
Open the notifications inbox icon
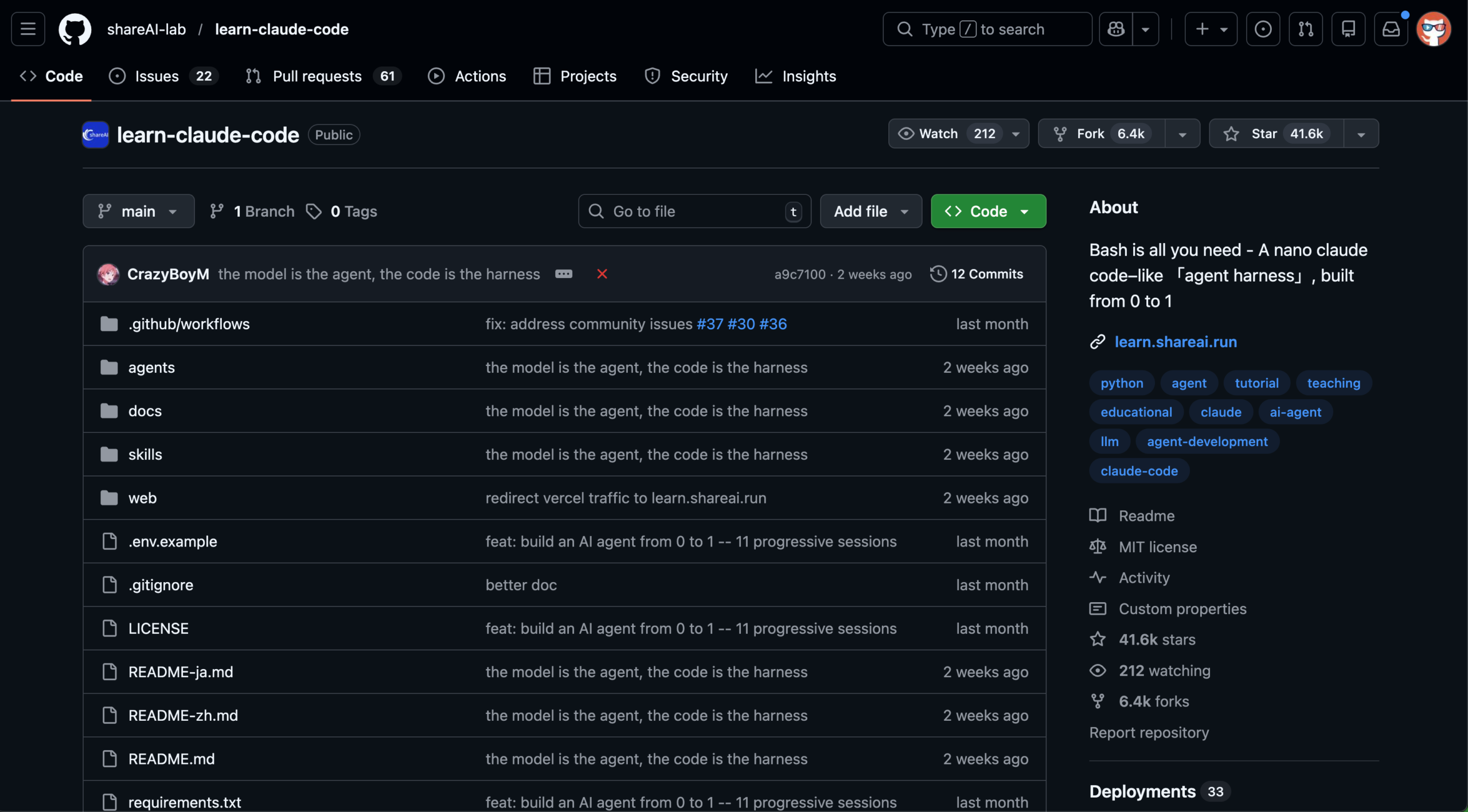1391,29
